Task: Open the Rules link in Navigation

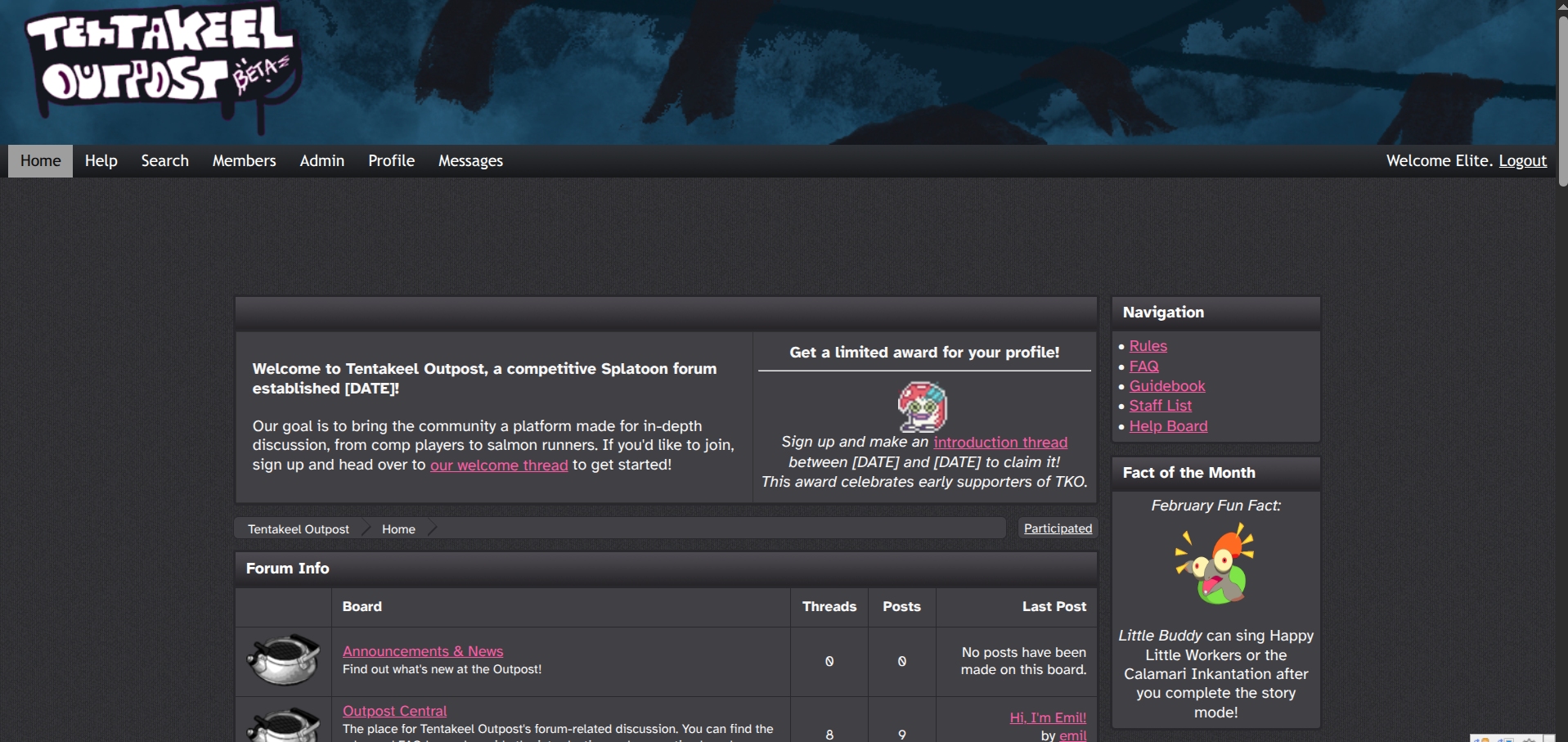Action: click(1148, 346)
